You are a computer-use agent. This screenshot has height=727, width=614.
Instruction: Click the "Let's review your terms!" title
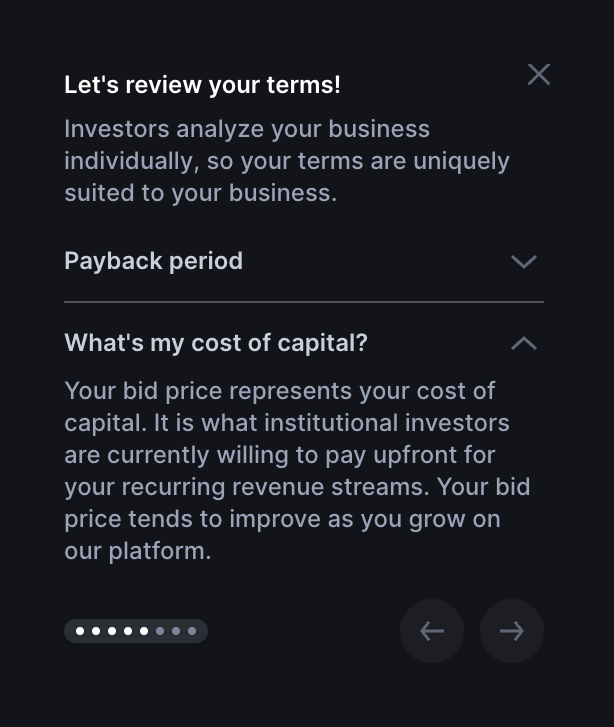point(202,85)
